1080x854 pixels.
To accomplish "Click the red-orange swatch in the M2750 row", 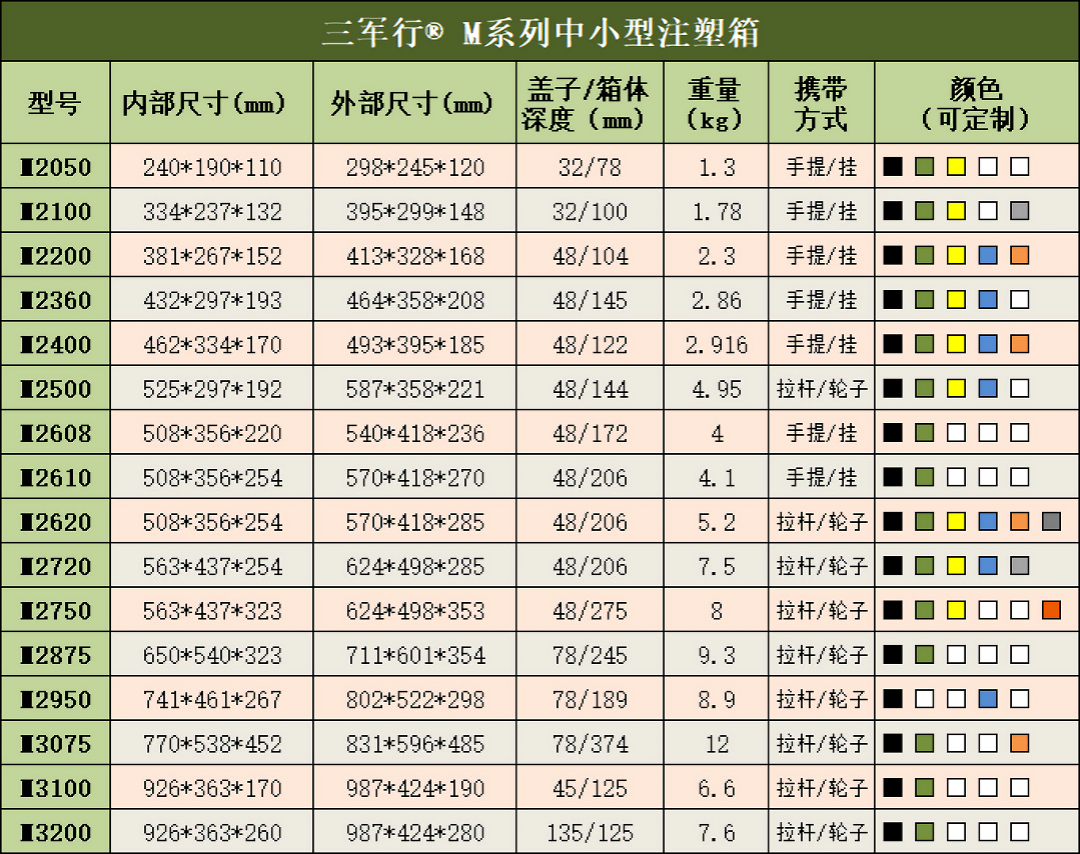I will [x=1051, y=610].
